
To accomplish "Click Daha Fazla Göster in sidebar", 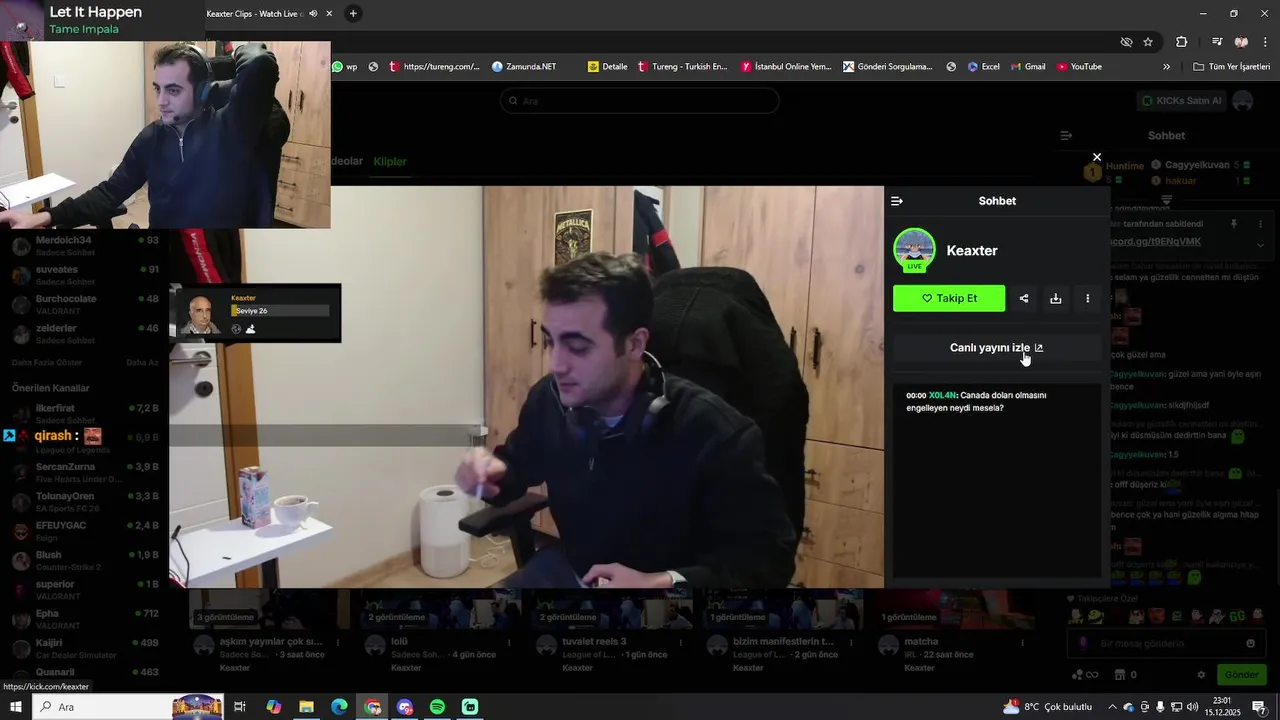I will 47,362.
